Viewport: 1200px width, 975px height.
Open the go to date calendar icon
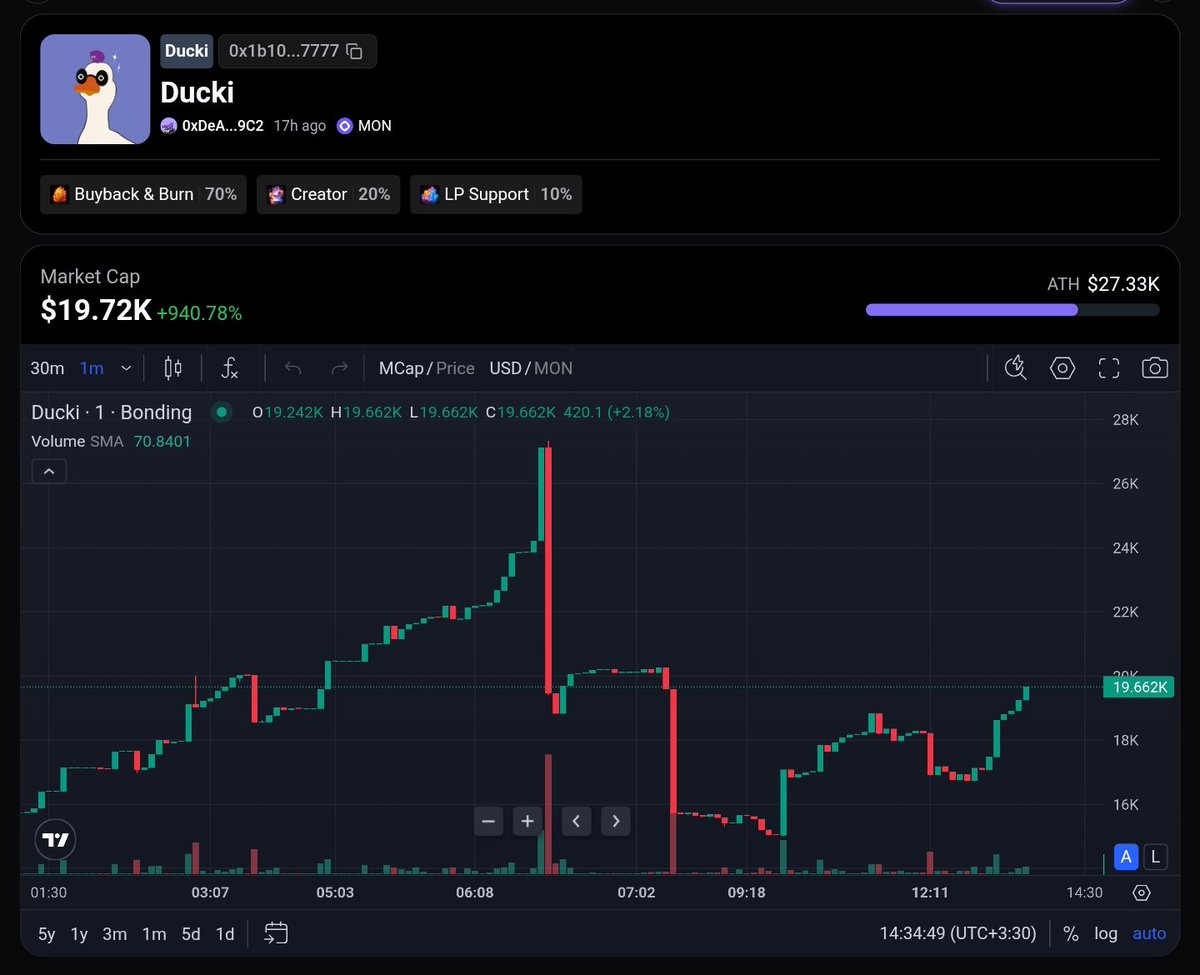click(276, 933)
